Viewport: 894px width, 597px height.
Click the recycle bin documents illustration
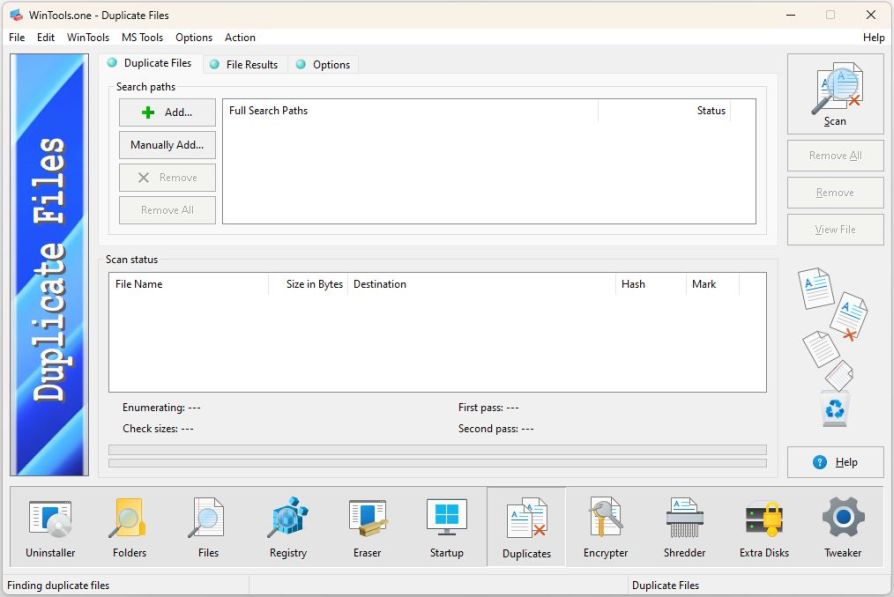coord(834,347)
